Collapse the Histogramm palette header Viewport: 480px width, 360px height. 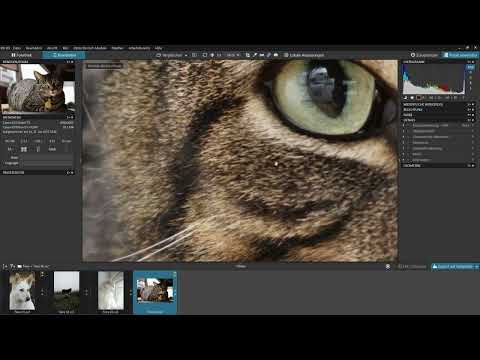pyautogui.click(x=438, y=62)
